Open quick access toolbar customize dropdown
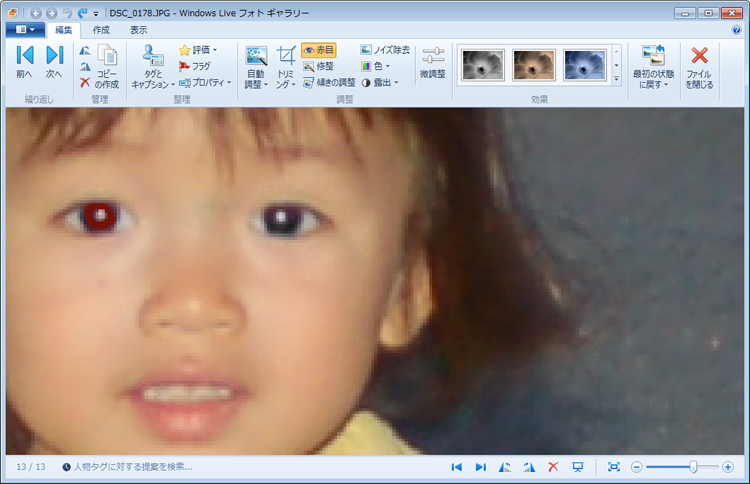This screenshot has height=484, width=750. pyautogui.click(x=96, y=14)
